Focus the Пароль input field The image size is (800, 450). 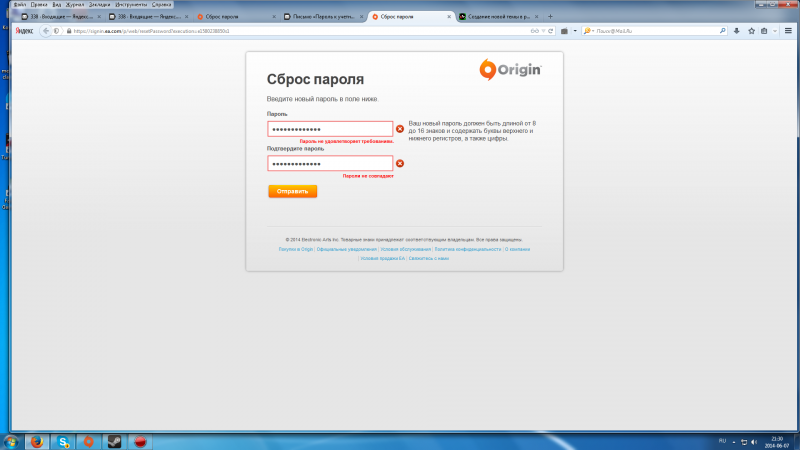point(330,129)
